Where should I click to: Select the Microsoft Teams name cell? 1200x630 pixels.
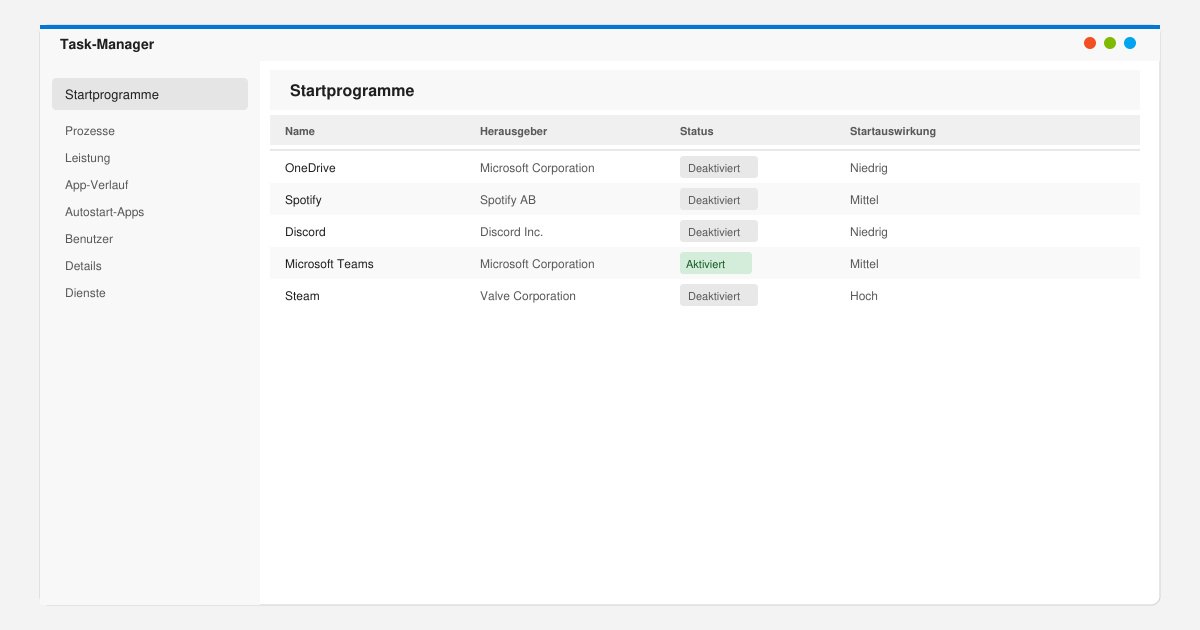coord(329,264)
